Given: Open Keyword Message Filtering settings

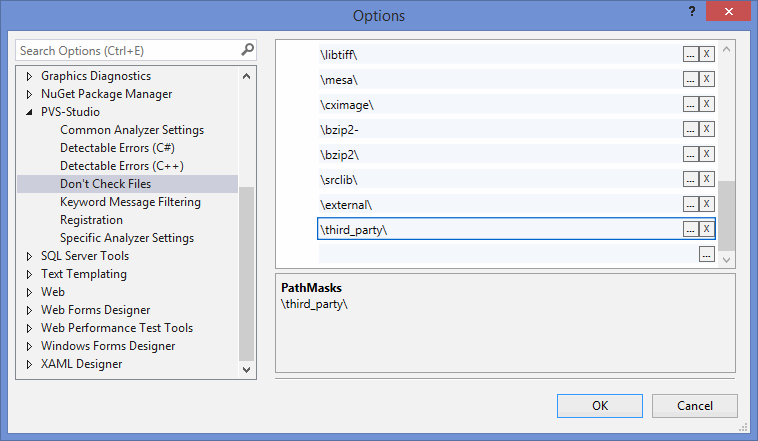Looking at the screenshot, I should [130, 202].
